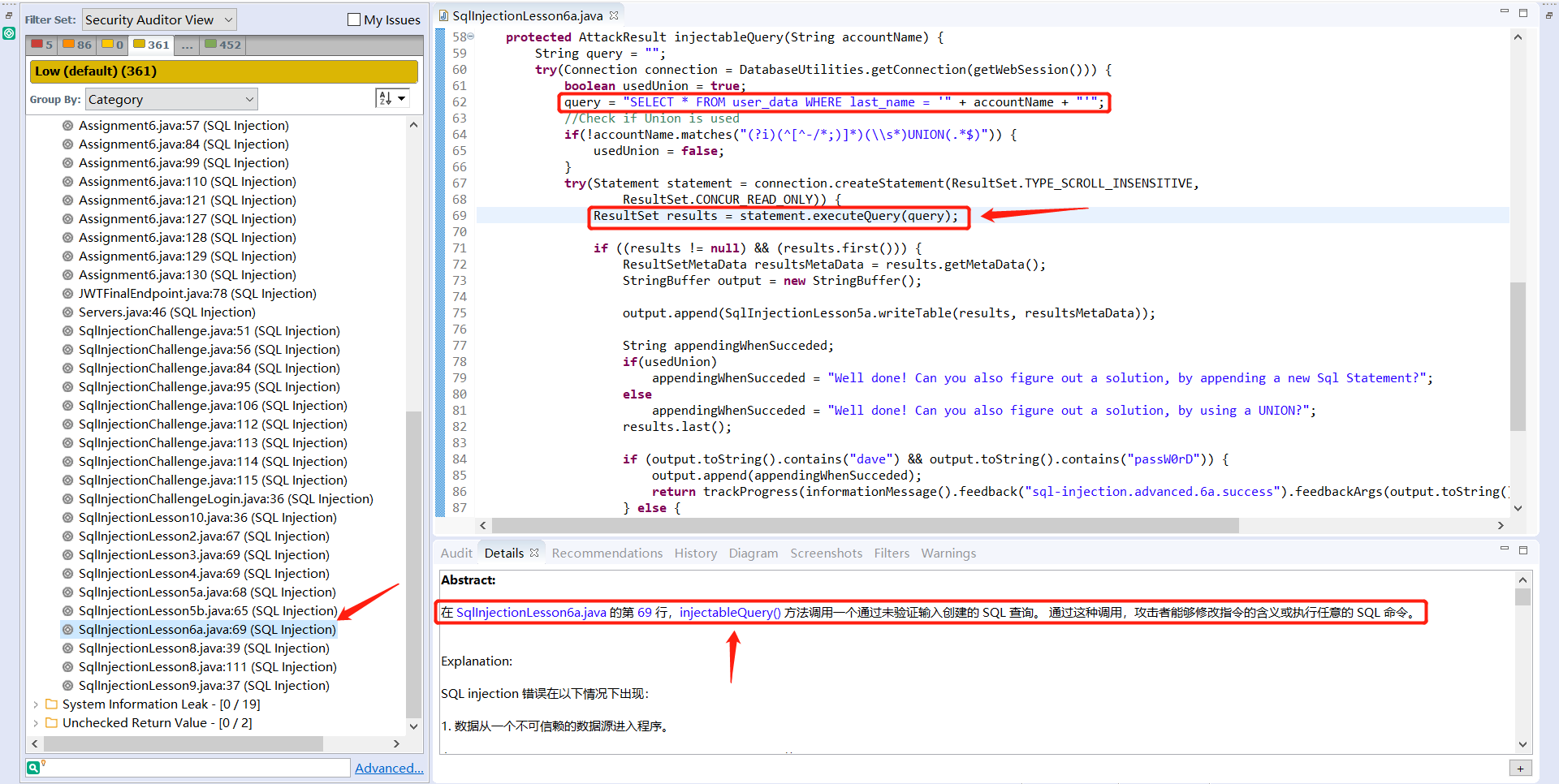Select the yellow filter tab showing 0

click(112, 45)
